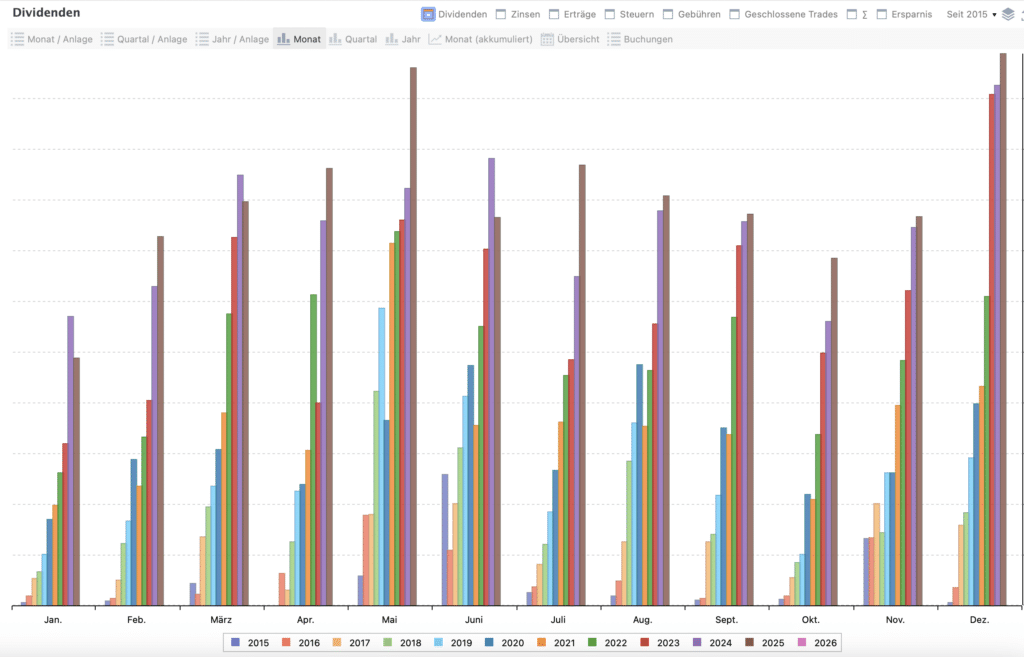Enable the Zinsen checkbox
The height and width of the screenshot is (657, 1024).
[x=502, y=14]
